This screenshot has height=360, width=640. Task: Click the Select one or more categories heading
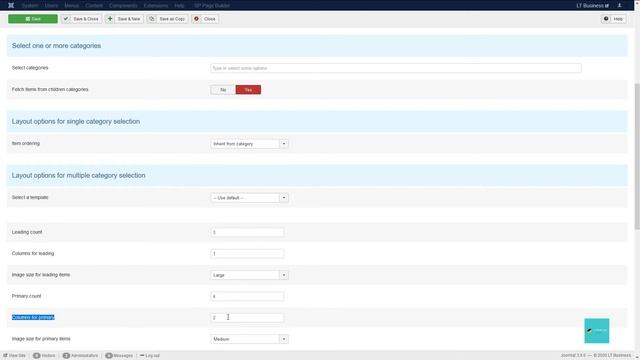[56, 46]
